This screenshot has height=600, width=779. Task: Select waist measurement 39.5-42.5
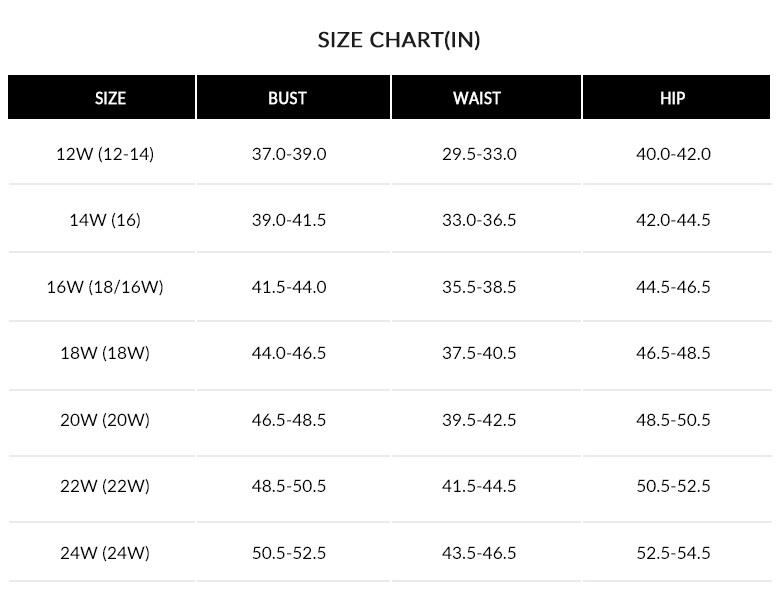479,420
